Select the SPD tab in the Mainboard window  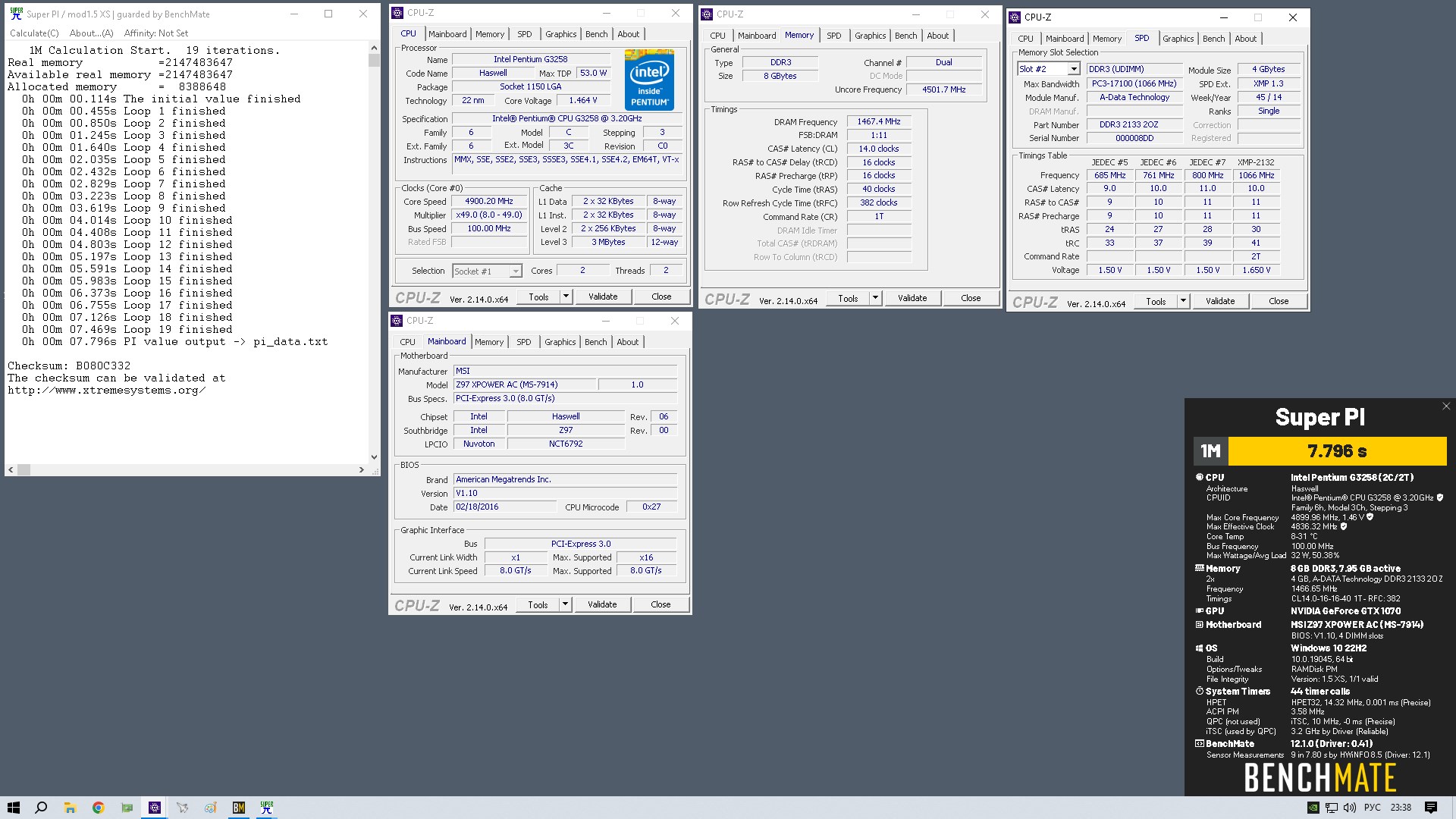(x=524, y=342)
